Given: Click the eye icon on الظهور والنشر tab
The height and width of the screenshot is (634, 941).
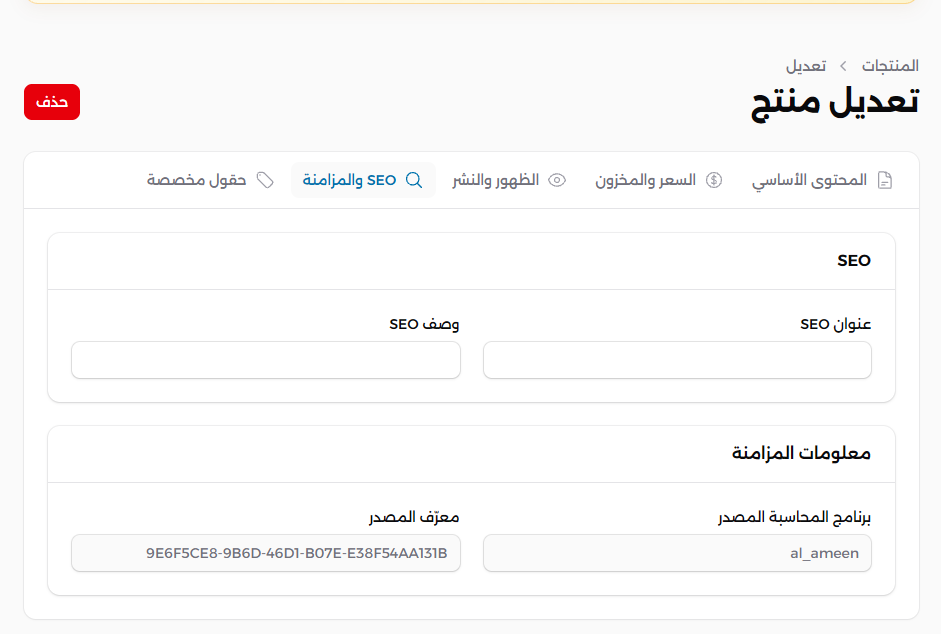Looking at the screenshot, I should pos(557,180).
